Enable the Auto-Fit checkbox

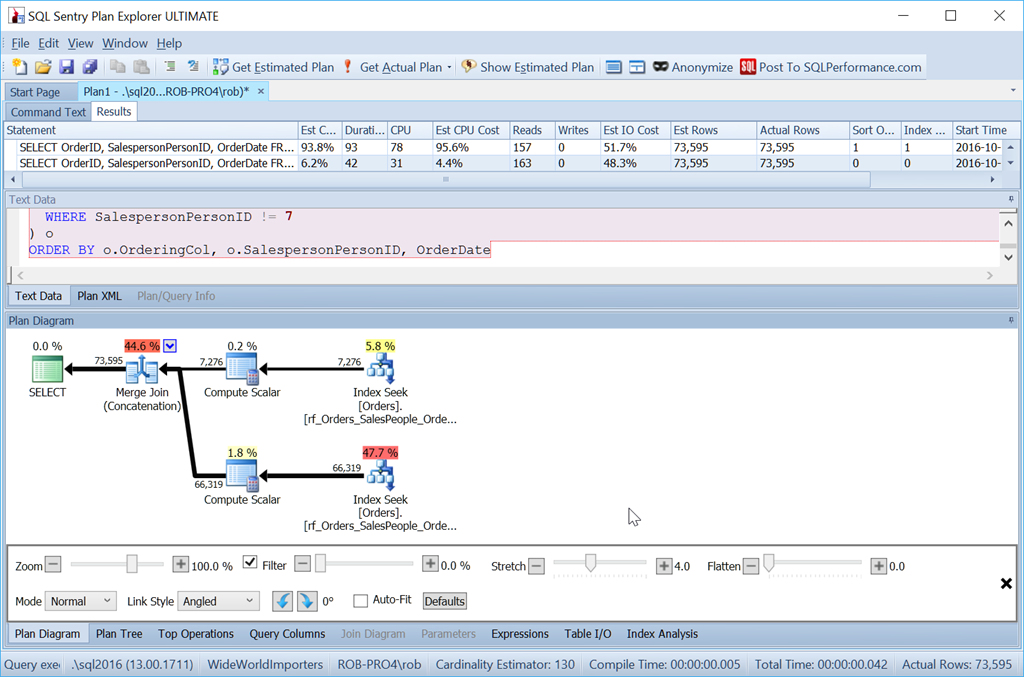[x=361, y=601]
